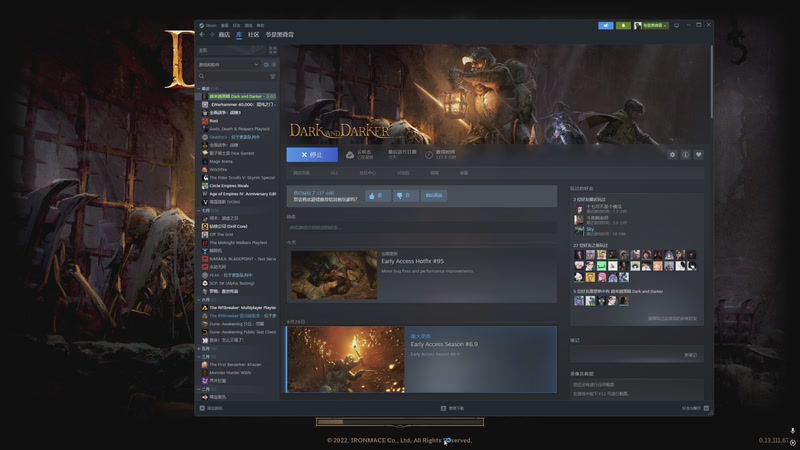The image size is (800, 450).
Task: Switch to the 库 library tab
Action: pos(239,35)
